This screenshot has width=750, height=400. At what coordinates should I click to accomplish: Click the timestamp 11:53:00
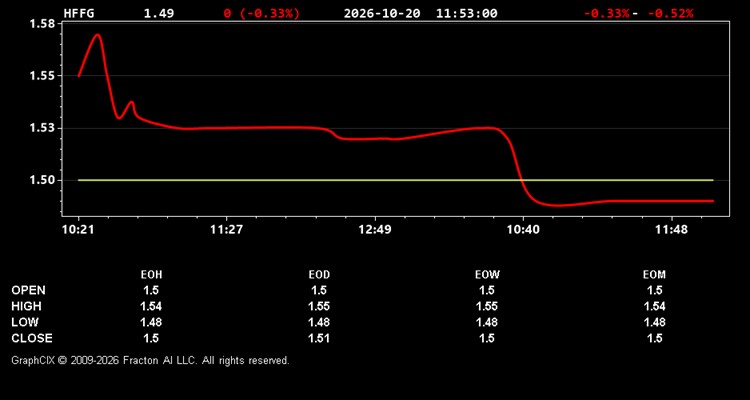(x=466, y=13)
